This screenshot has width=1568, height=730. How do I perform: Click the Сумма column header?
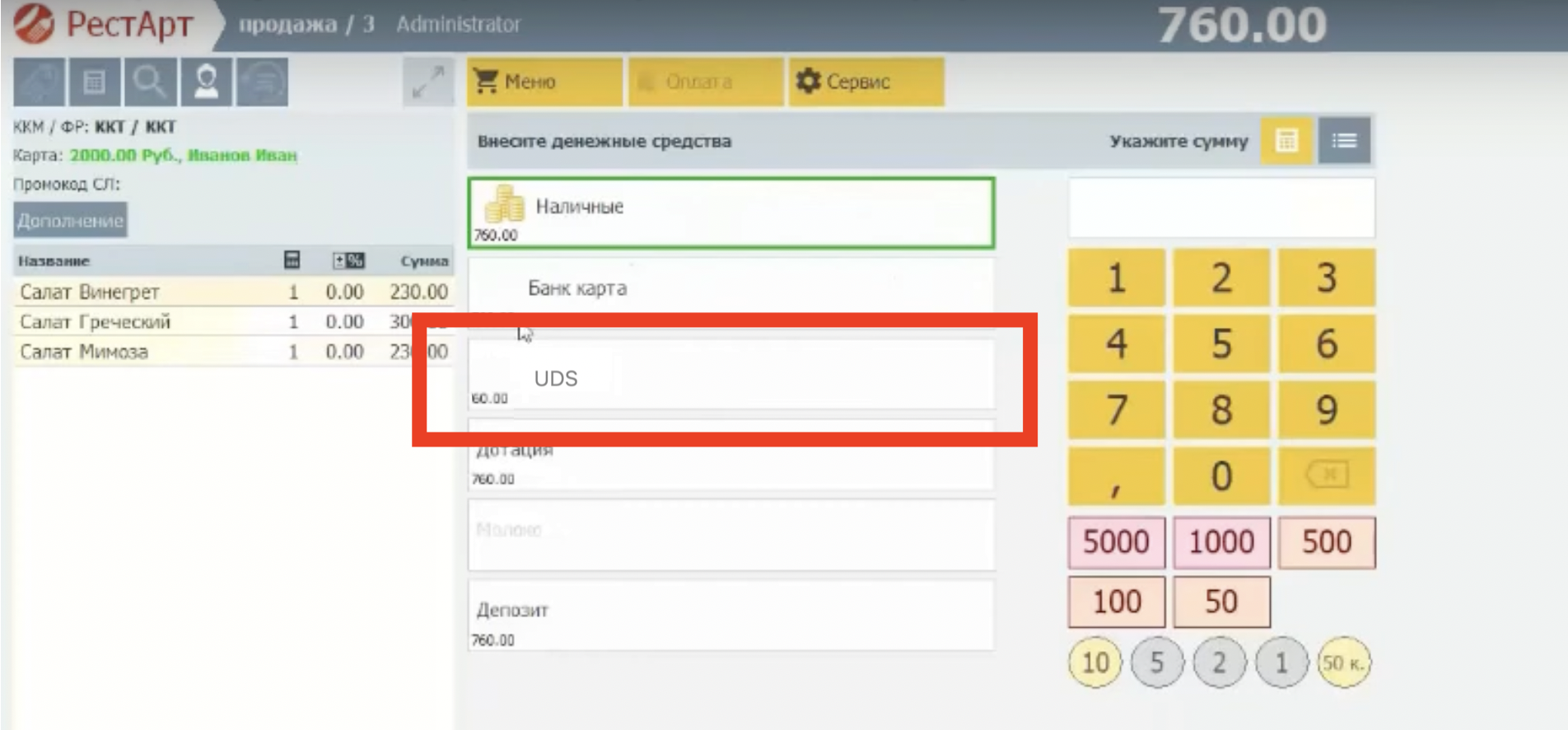(424, 261)
